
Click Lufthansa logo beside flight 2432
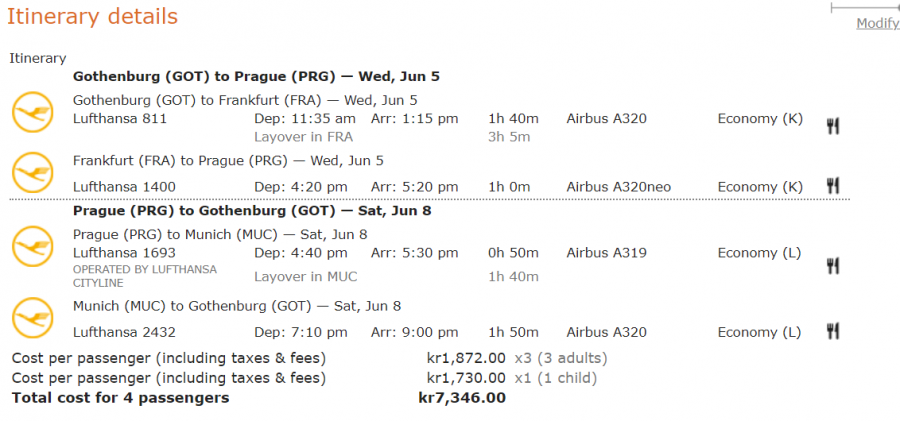(32, 318)
